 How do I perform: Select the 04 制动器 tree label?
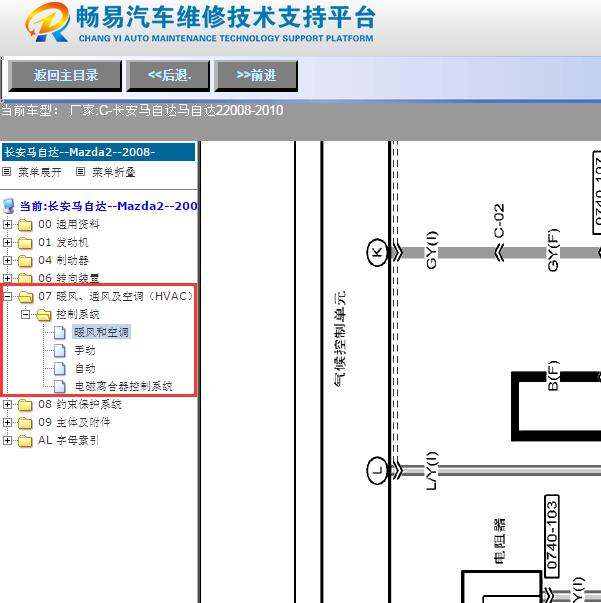tap(63, 260)
